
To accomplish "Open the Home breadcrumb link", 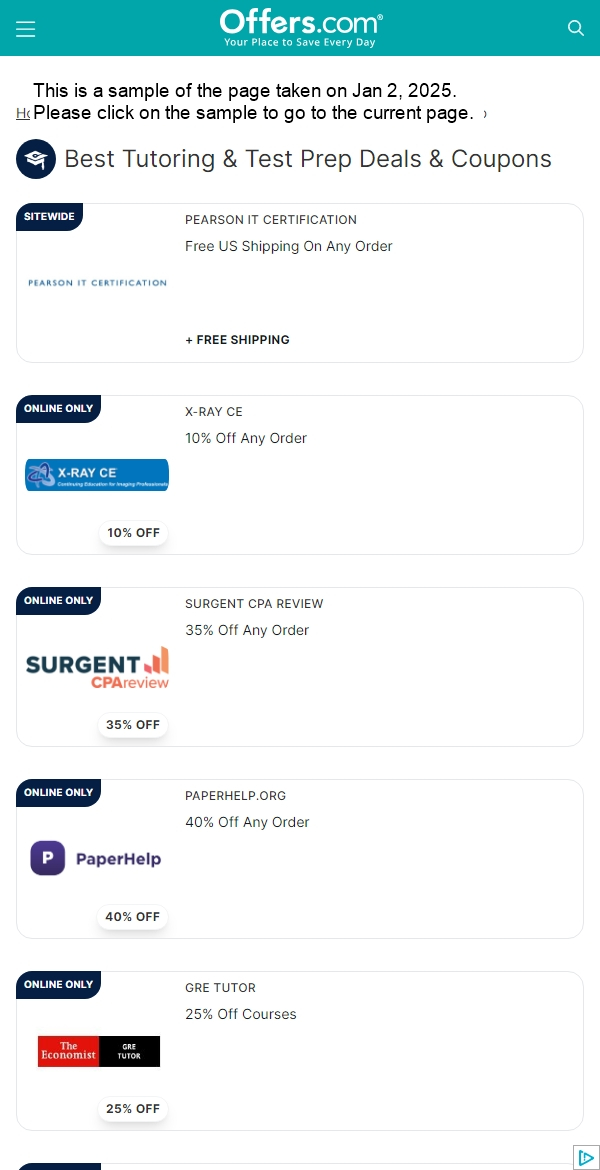I will click(22, 113).
